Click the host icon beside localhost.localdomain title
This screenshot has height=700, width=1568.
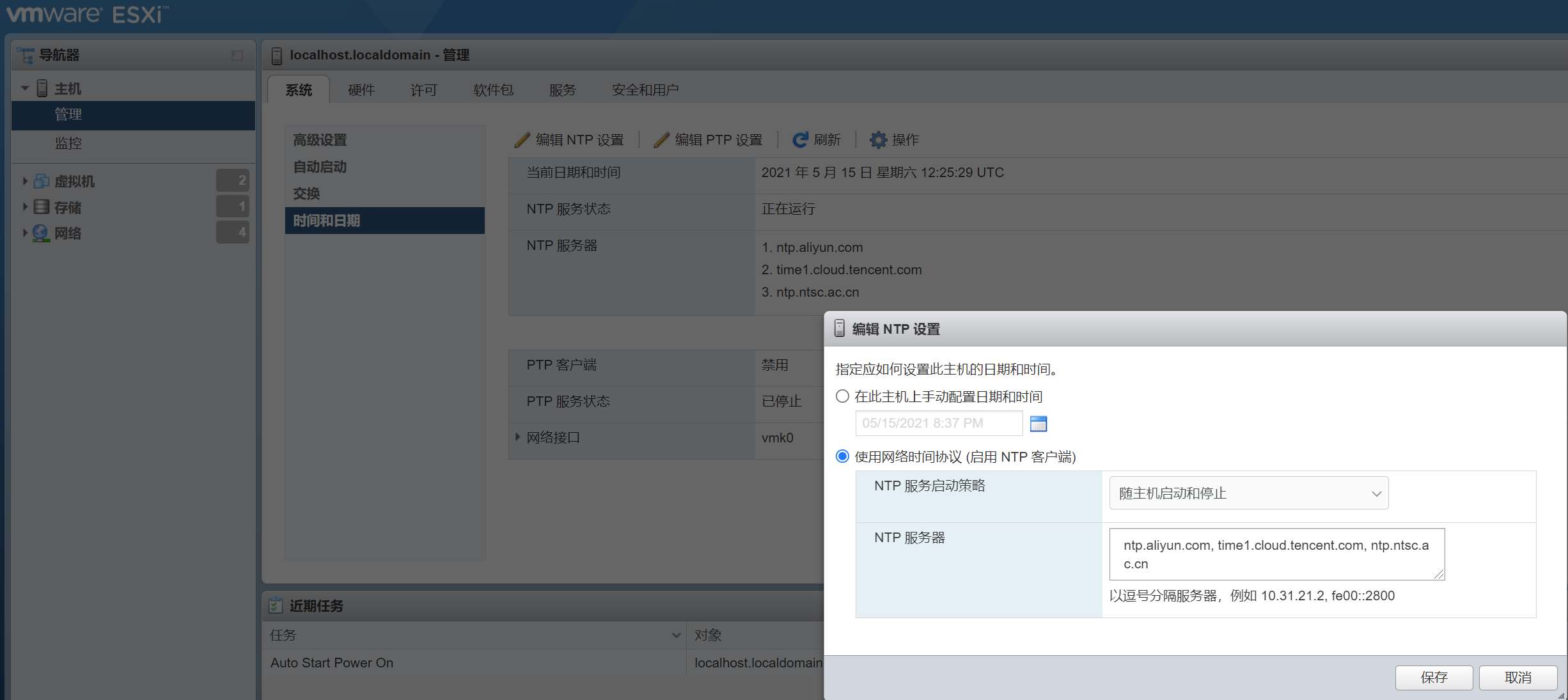point(277,56)
